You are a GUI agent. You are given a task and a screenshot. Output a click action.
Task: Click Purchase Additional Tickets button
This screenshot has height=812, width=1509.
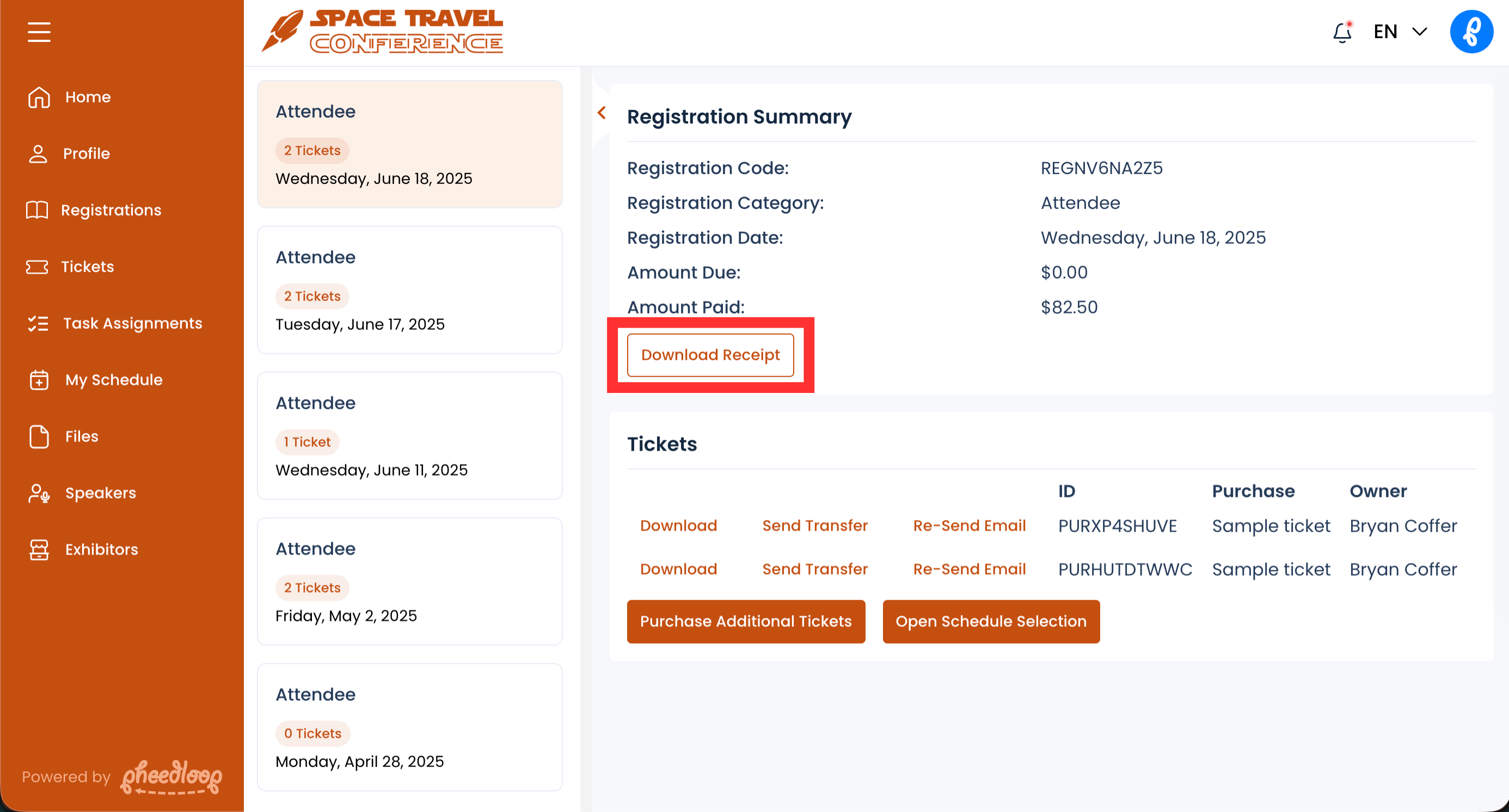point(745,621)
